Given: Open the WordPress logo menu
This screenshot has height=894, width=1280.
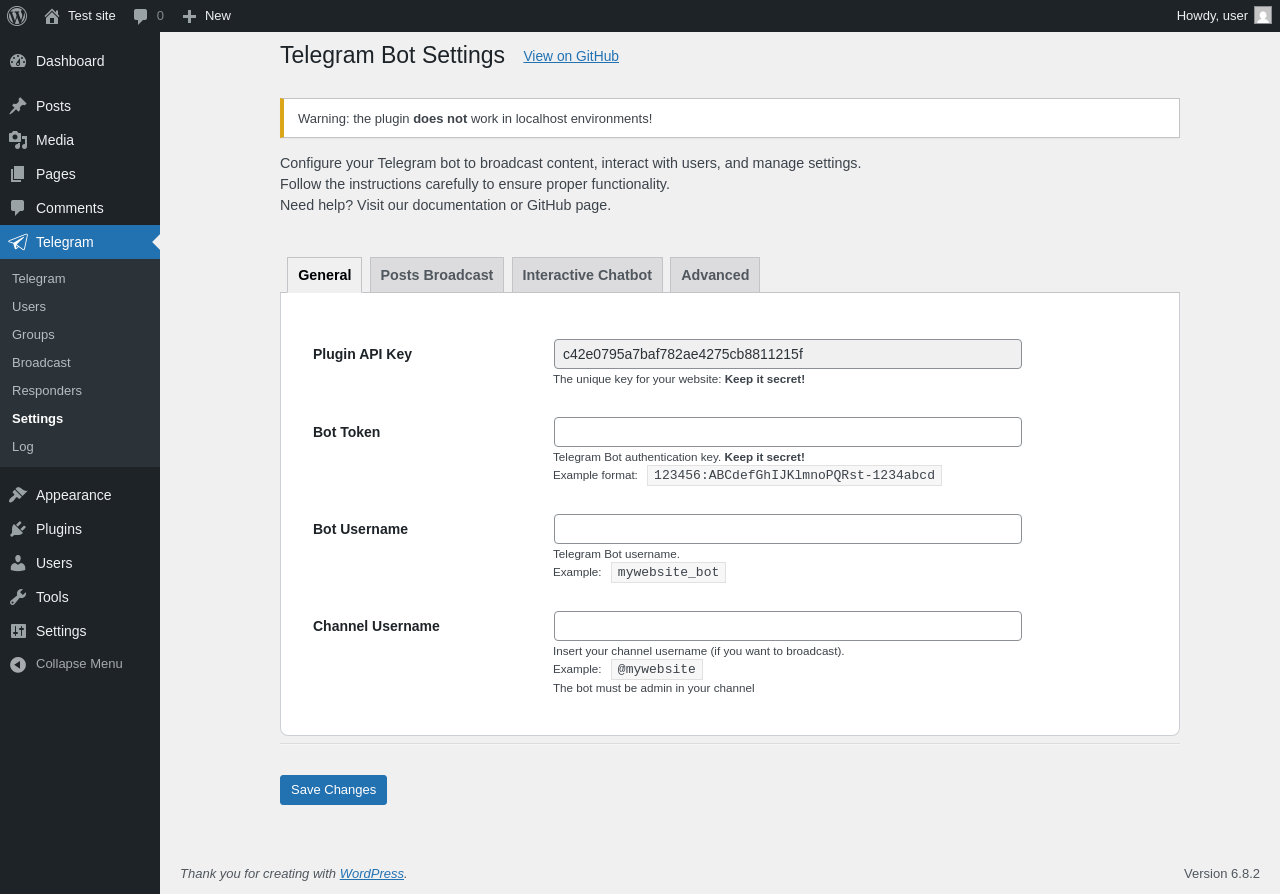Looking at the screenshot, I should point(17,16).
